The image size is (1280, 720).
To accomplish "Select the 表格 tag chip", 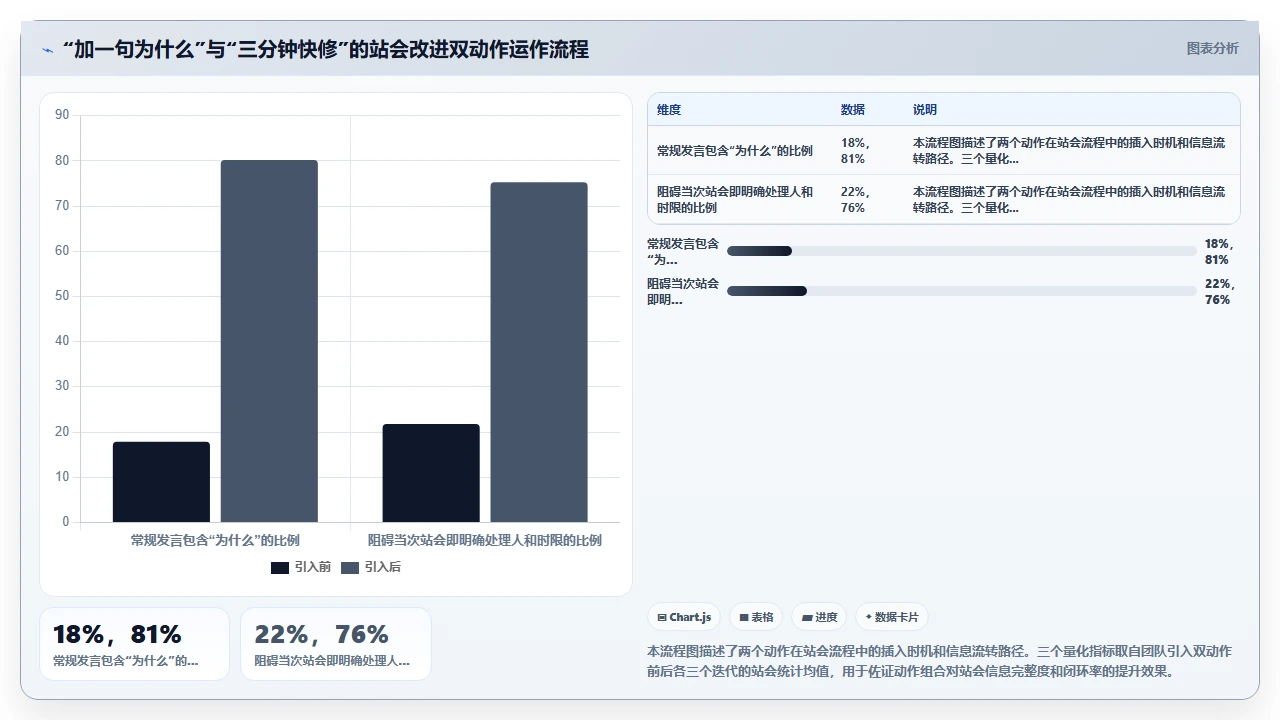I will coord(754,617).
